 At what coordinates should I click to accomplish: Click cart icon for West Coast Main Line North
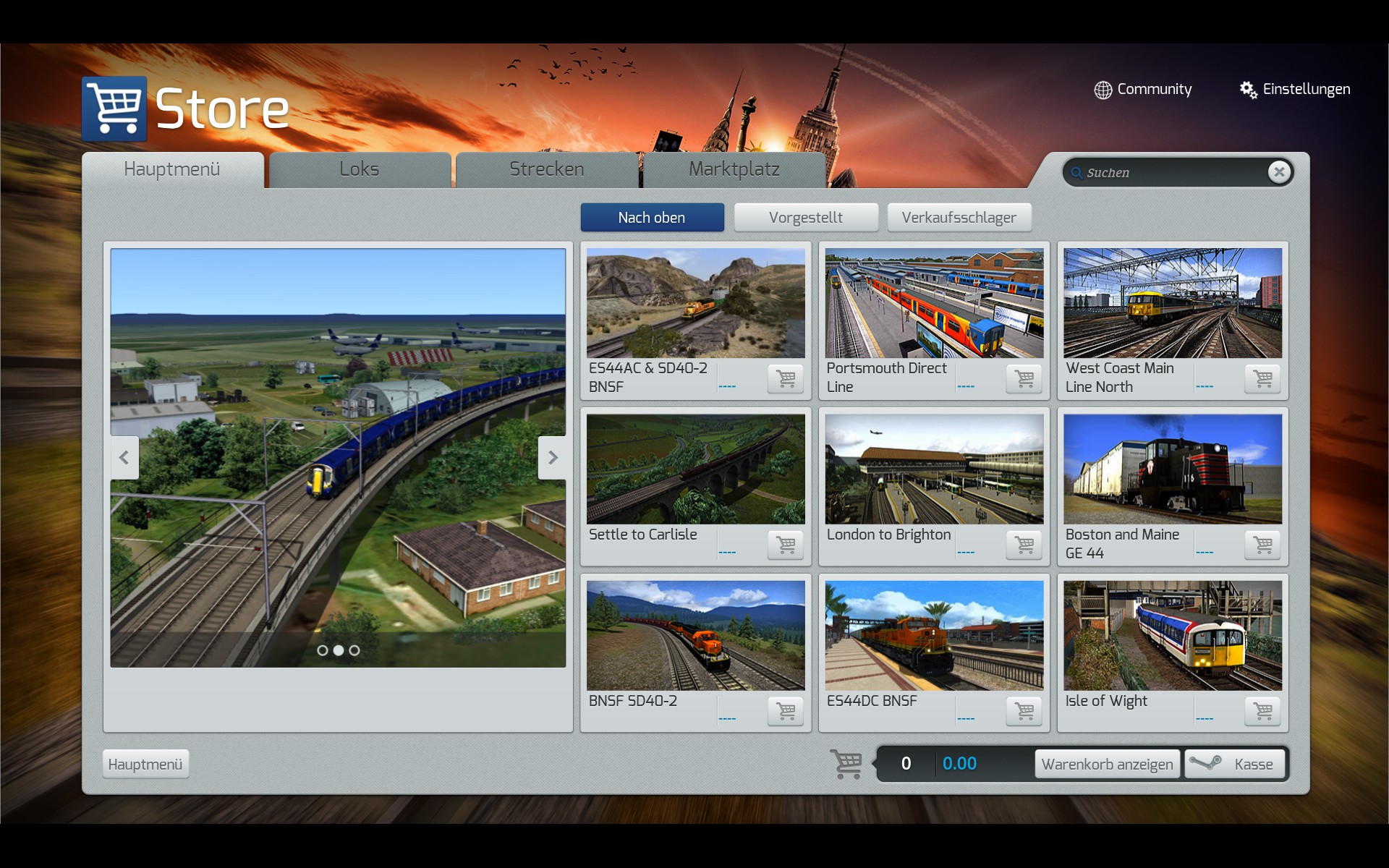[x=1262, y=378]
